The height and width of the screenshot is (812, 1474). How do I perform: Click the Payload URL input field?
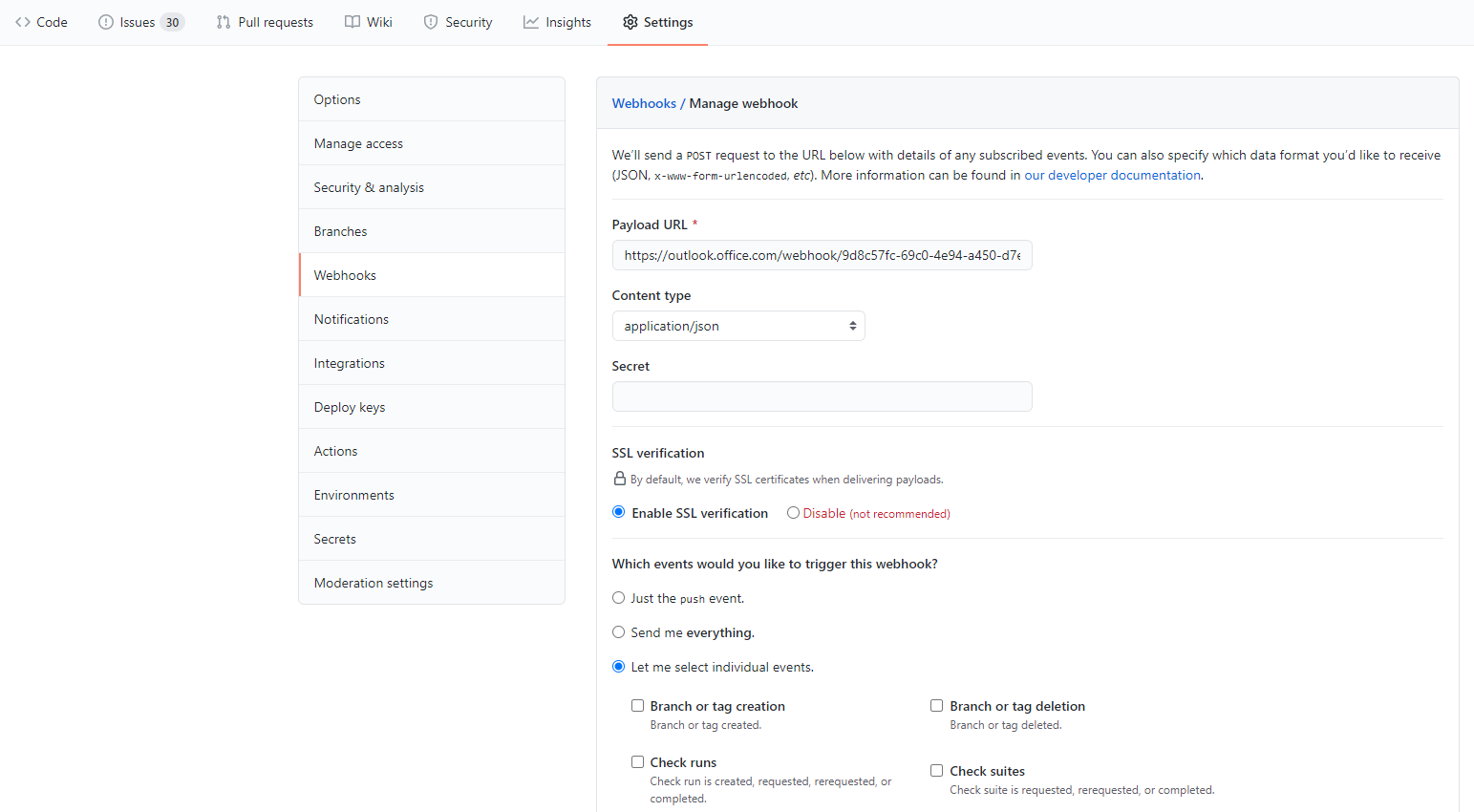(822, 255)
